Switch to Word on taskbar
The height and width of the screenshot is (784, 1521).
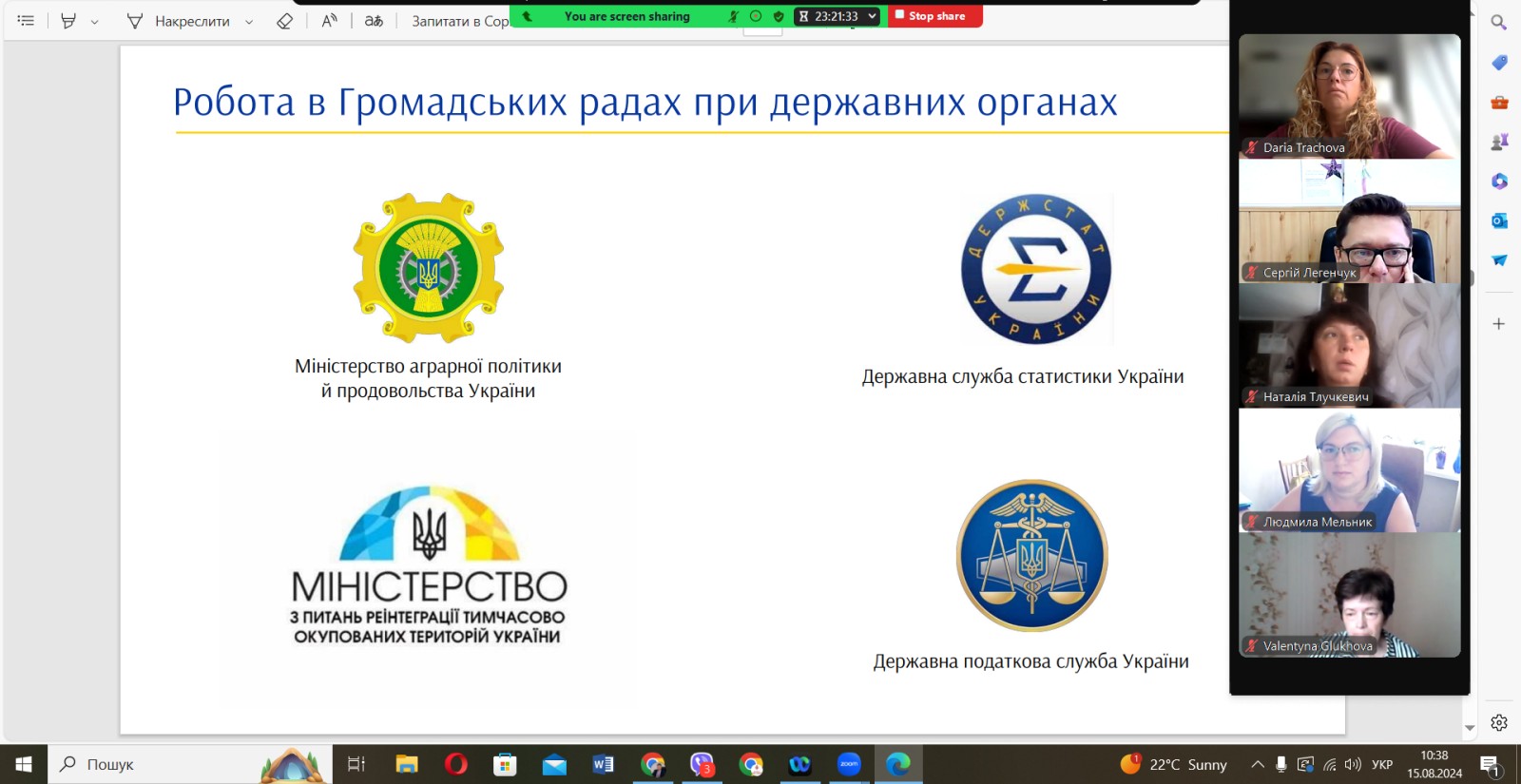click(x=603, y=764)
